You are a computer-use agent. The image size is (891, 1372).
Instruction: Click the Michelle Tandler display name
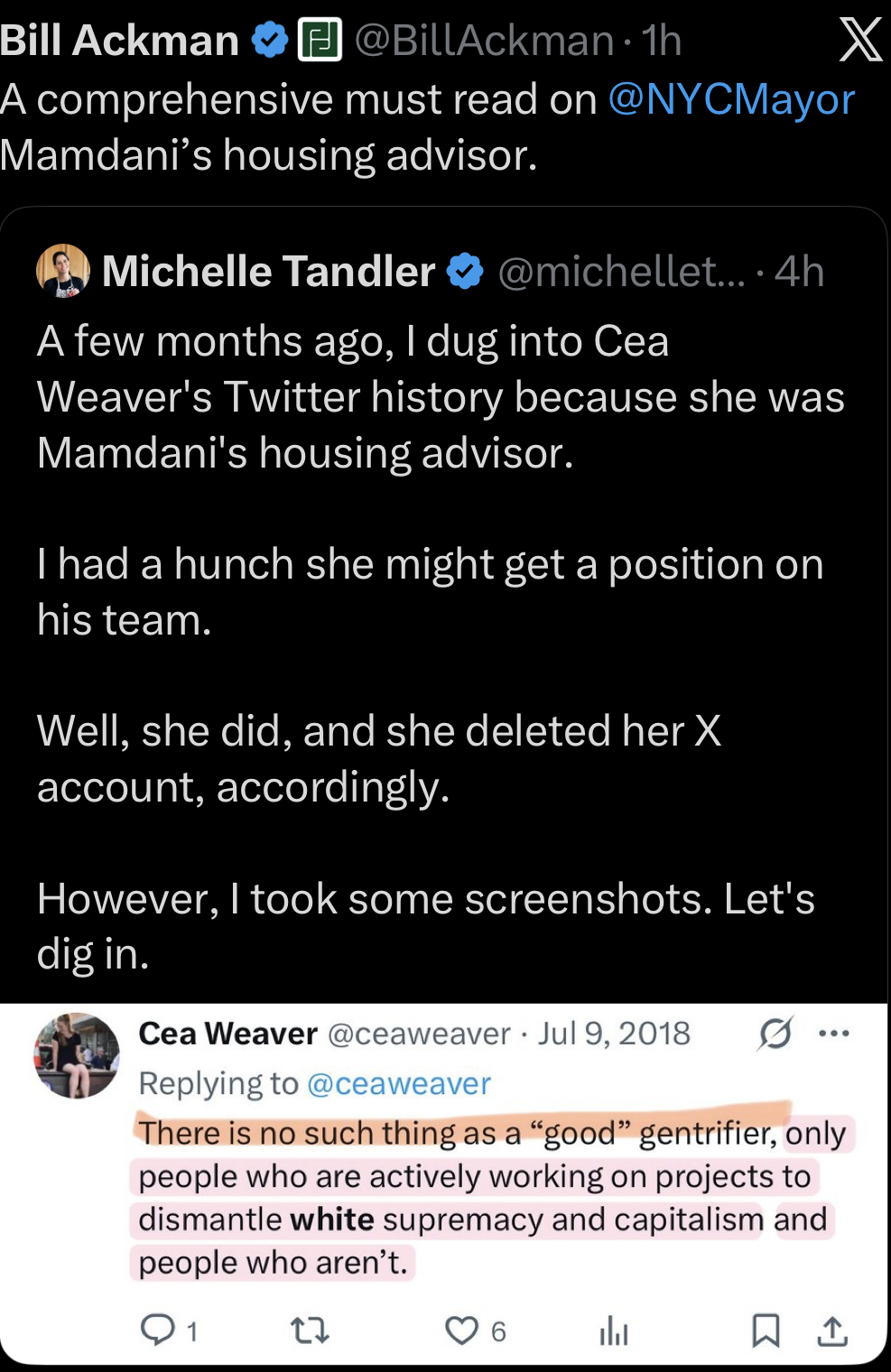coord(268,272)
